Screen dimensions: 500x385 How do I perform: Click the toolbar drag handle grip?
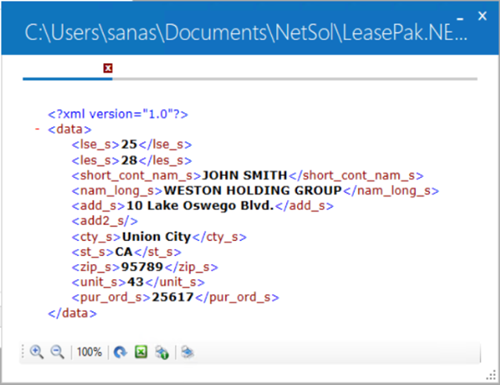click(x=23, y=352)
